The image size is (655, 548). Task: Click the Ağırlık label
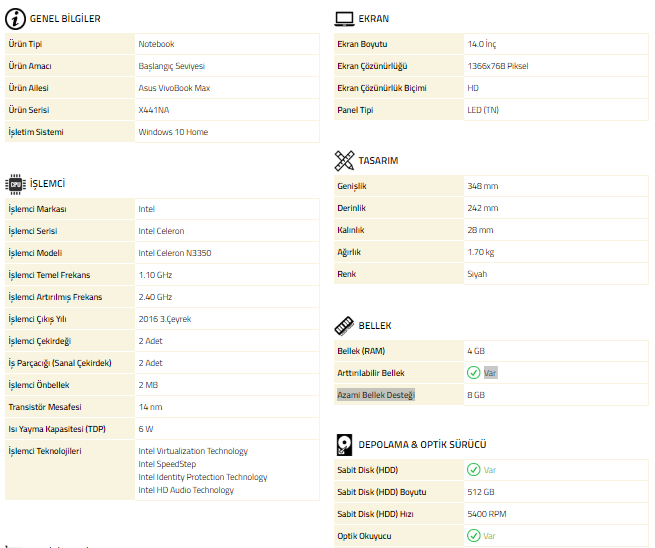pyautogui.click(x=349, y=252)
